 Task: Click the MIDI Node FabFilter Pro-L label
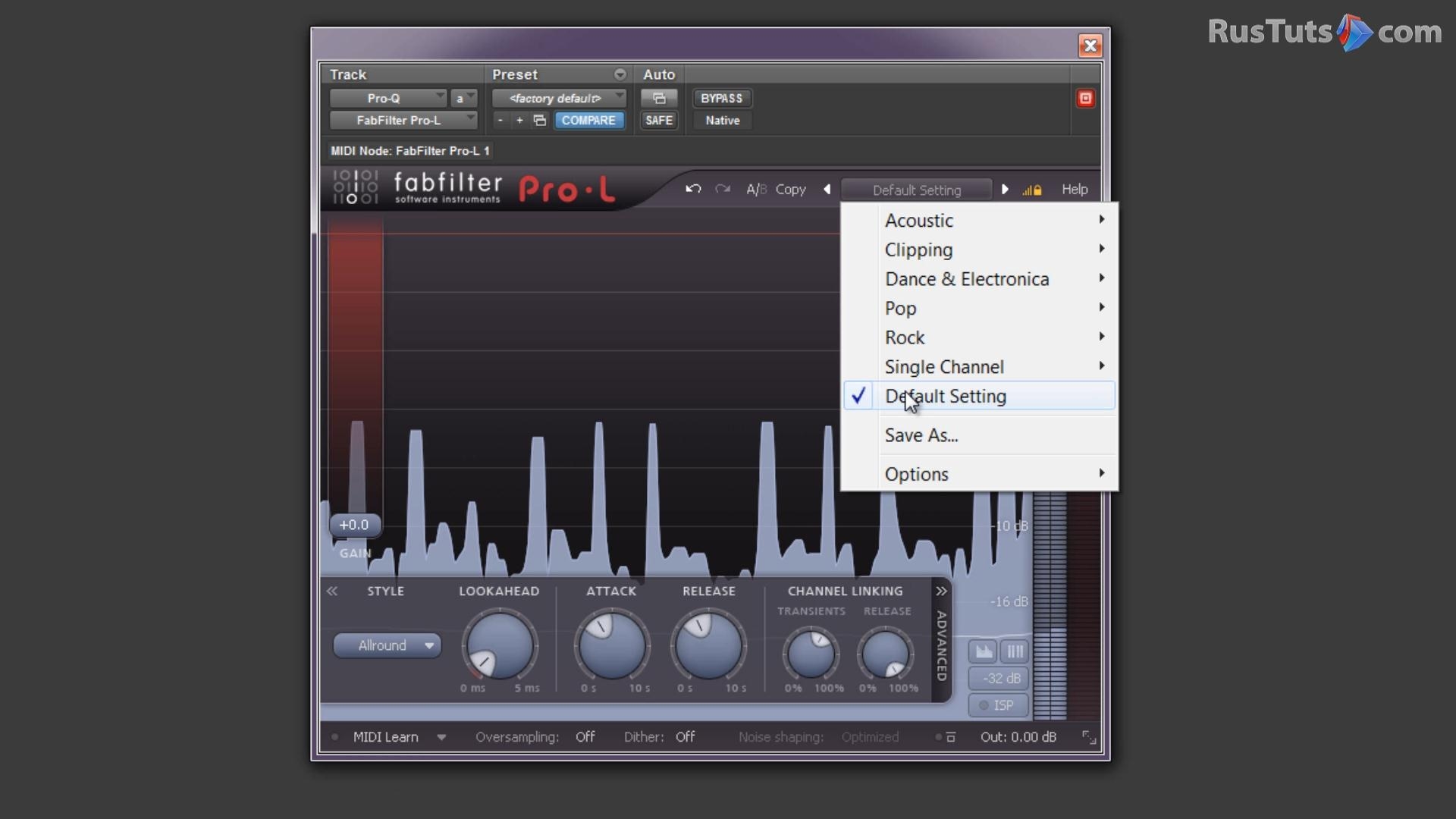point(409,151)
